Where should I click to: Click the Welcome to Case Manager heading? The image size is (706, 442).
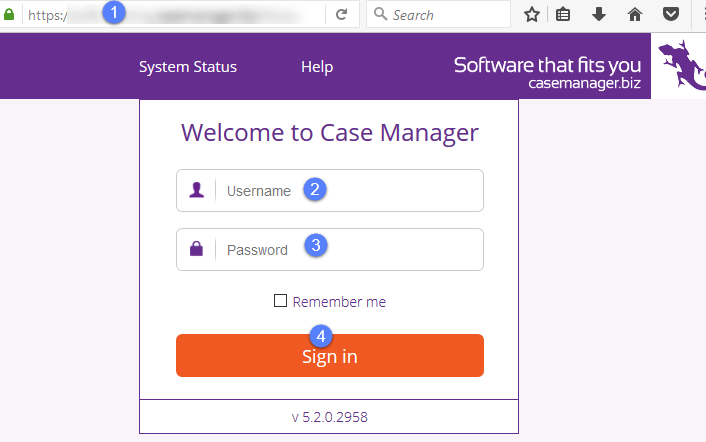click(330, 133)
